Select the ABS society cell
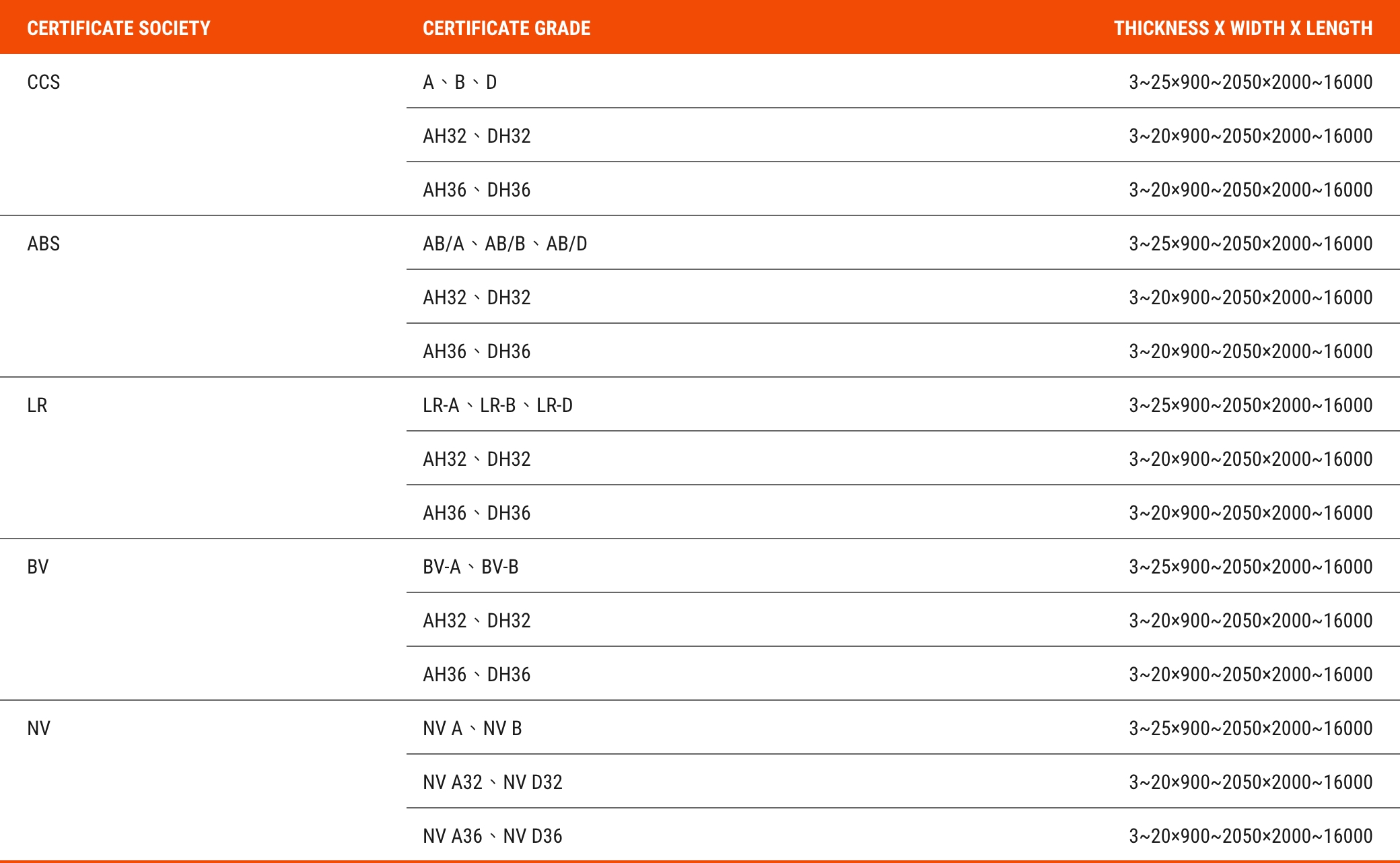 [x=44, y=244]
